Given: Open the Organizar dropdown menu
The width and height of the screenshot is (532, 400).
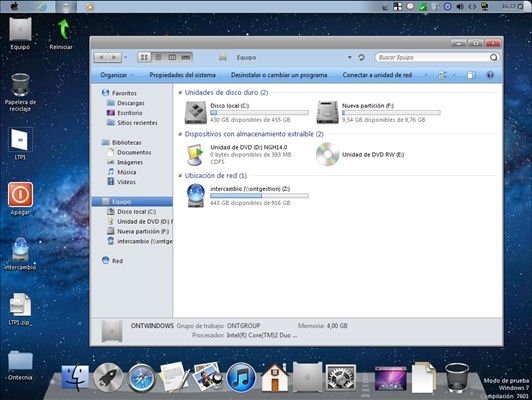Looking at the screenshot, I should (x=117, y=75).
